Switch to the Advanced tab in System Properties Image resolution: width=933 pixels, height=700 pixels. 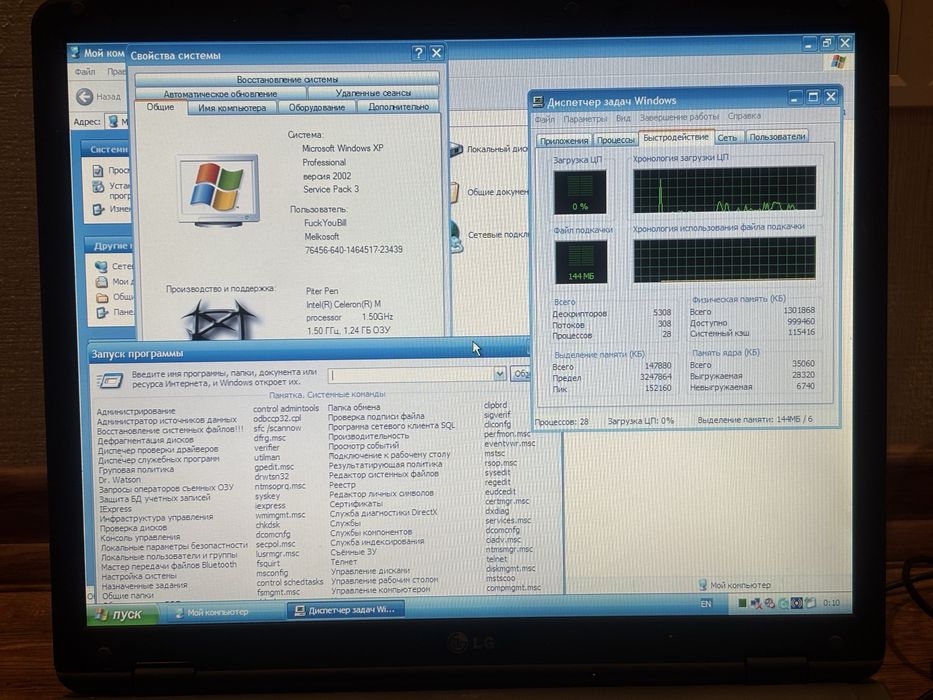399,107
